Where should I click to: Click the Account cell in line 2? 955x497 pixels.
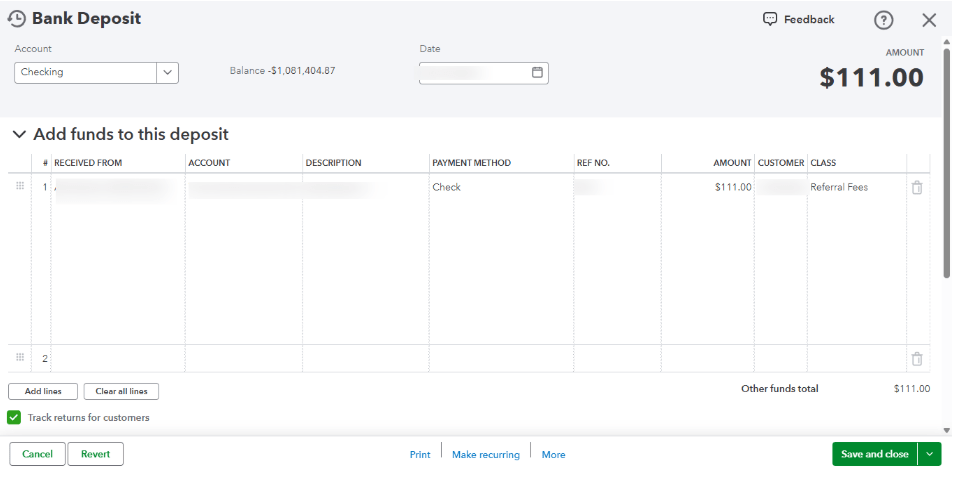click(244, 359)
